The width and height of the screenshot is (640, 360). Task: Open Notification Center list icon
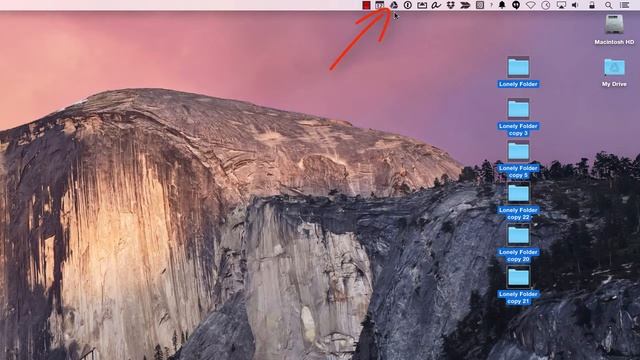[x=624, y=5]
